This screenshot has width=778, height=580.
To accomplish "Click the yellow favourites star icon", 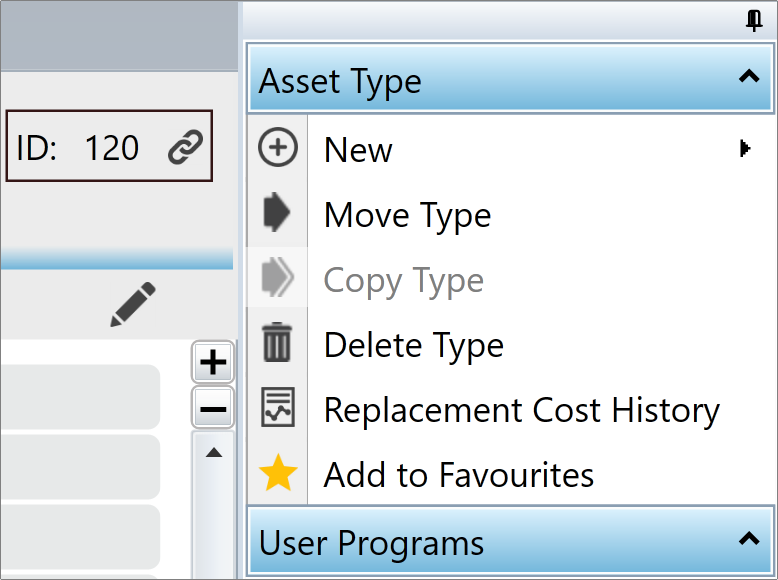I will (x=278, y=473).
